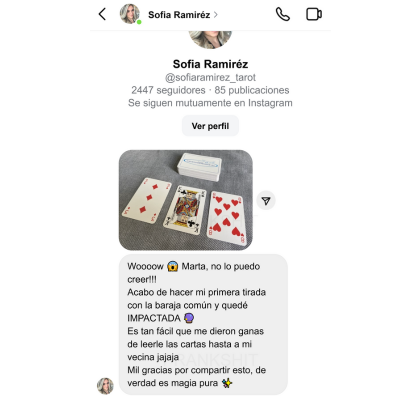Select the Woooow Marta message bubble
Image resolution: width=400 pixels, height=400 pixels.
(203, 324)
